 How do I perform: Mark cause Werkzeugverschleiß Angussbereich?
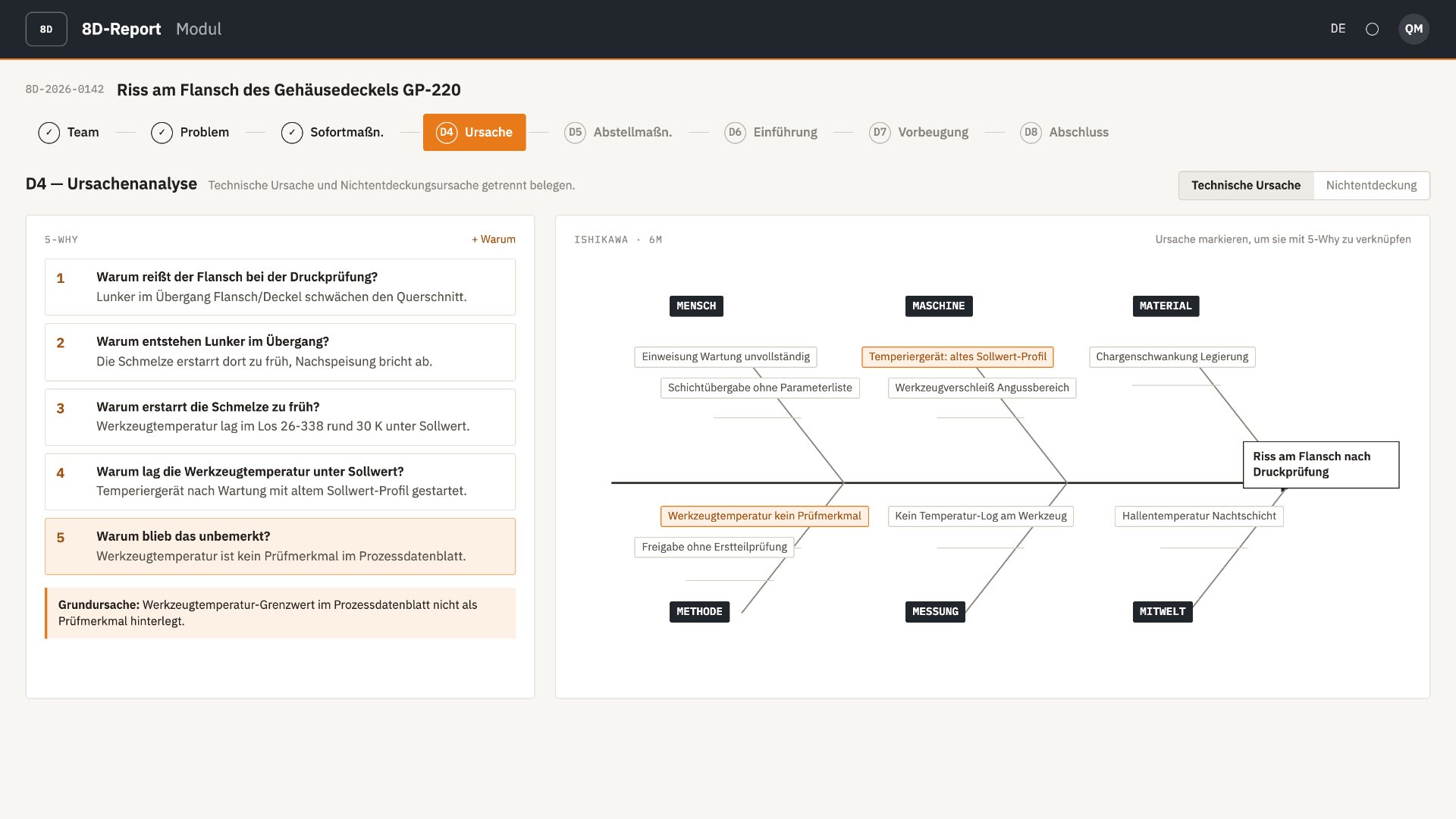982,388
